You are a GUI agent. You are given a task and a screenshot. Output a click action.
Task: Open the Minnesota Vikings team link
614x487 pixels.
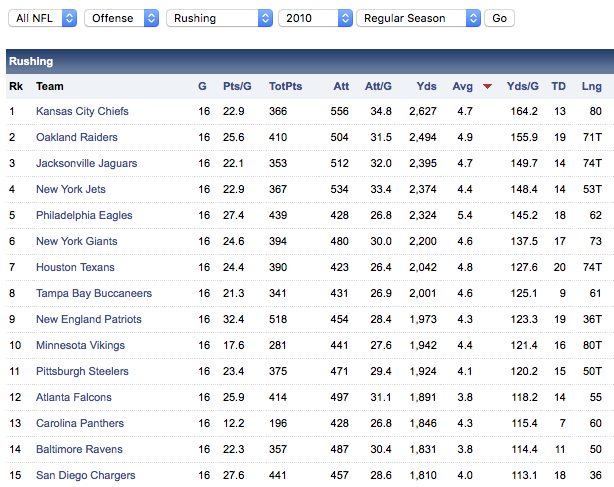(x=80, y=345)
